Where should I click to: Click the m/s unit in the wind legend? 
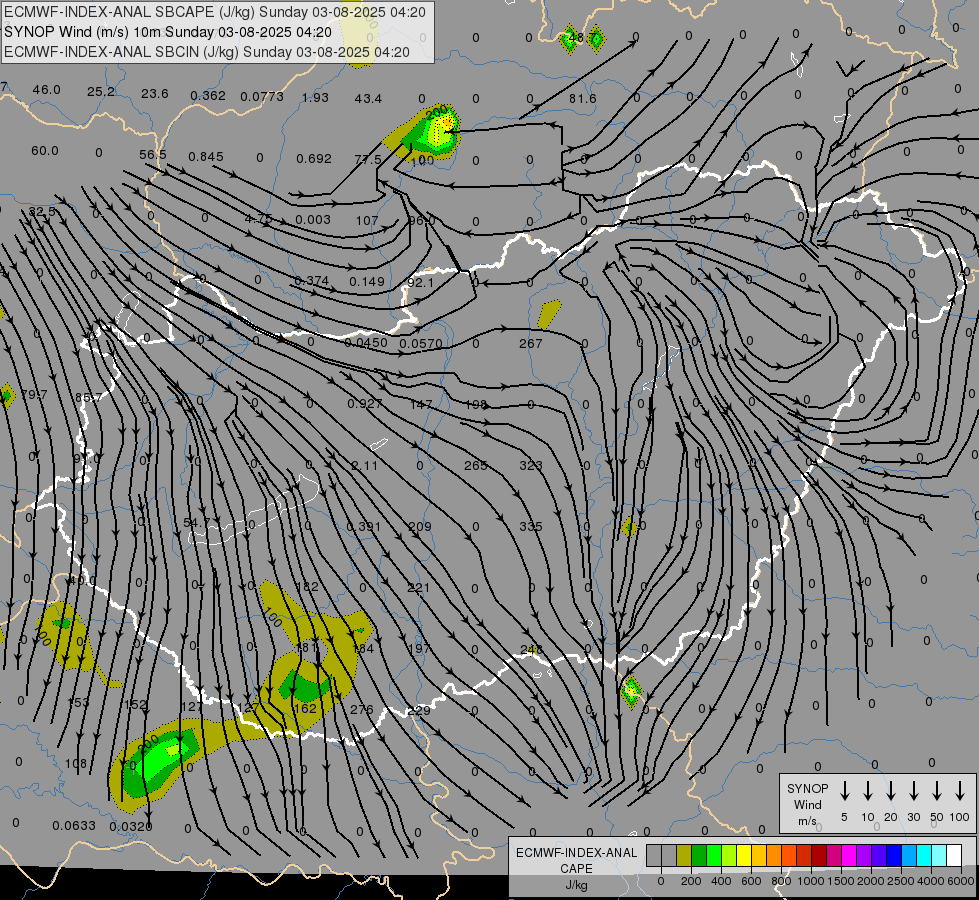[807, 821]
